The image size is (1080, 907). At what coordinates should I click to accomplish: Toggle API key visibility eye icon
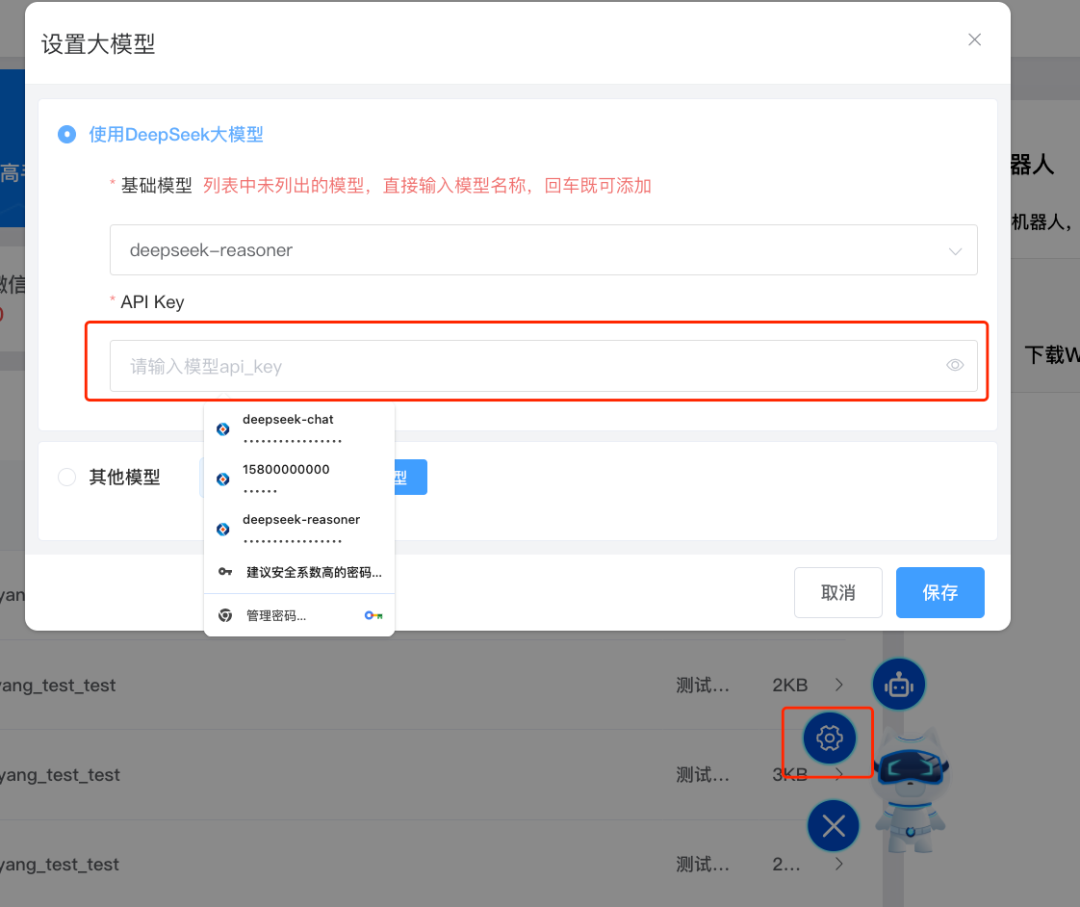pos(955,365)
